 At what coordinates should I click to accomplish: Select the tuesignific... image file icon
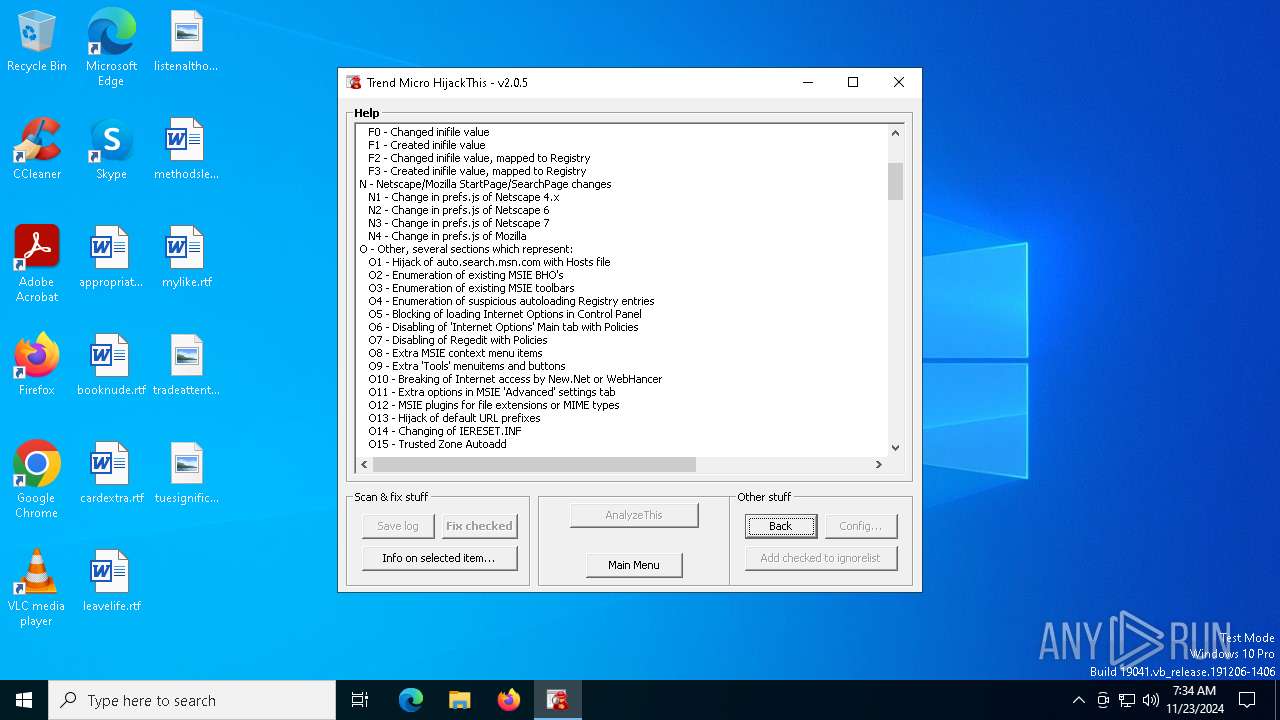pos(186,474)
